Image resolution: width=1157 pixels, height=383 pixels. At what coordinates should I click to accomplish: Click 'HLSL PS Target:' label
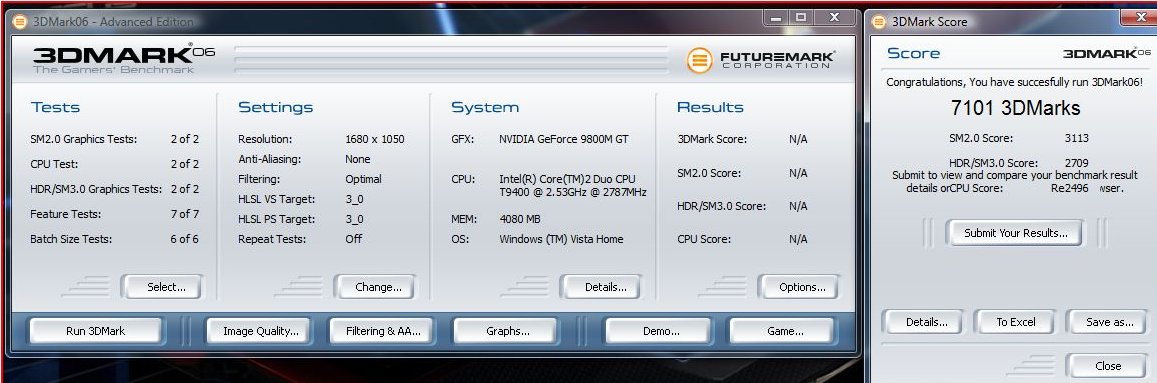[276, 219]
